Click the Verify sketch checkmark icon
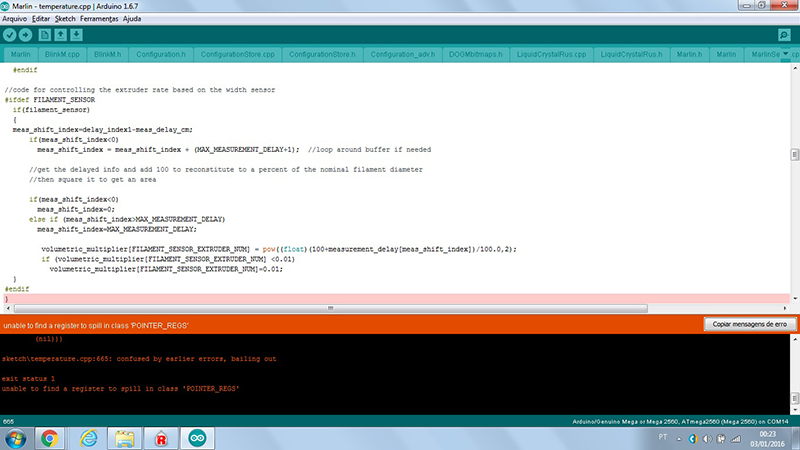The width and height of the screenshot is (800, 450). point(10,35)
